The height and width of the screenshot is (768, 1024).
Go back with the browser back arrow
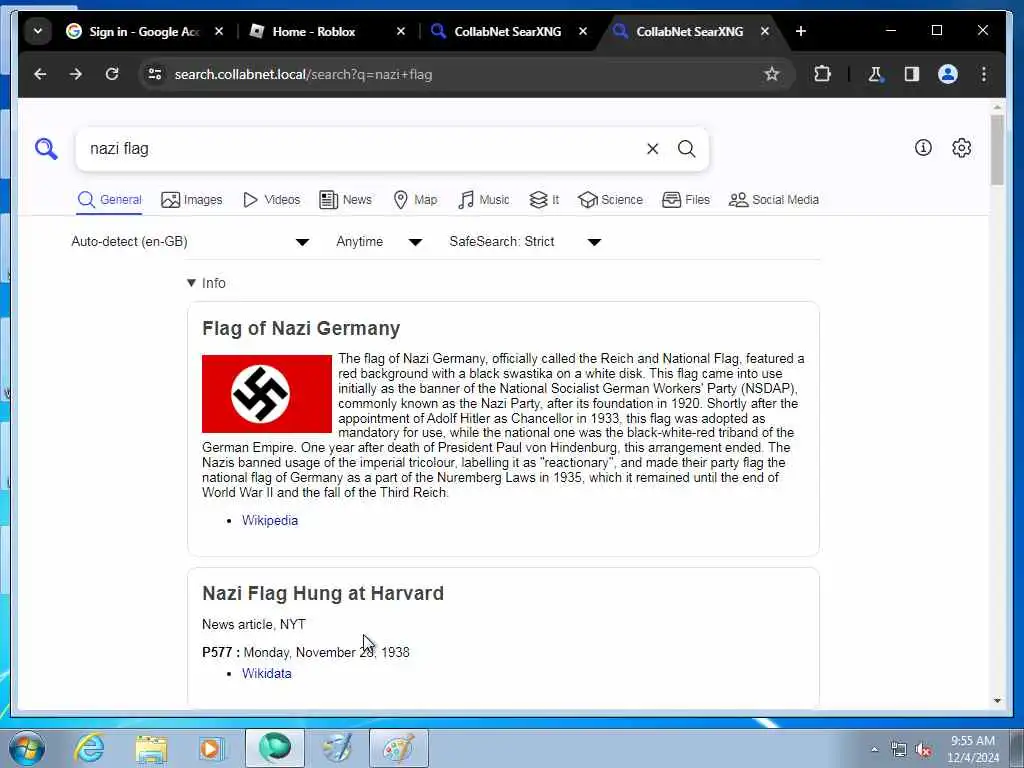click(x=40, y=74)
